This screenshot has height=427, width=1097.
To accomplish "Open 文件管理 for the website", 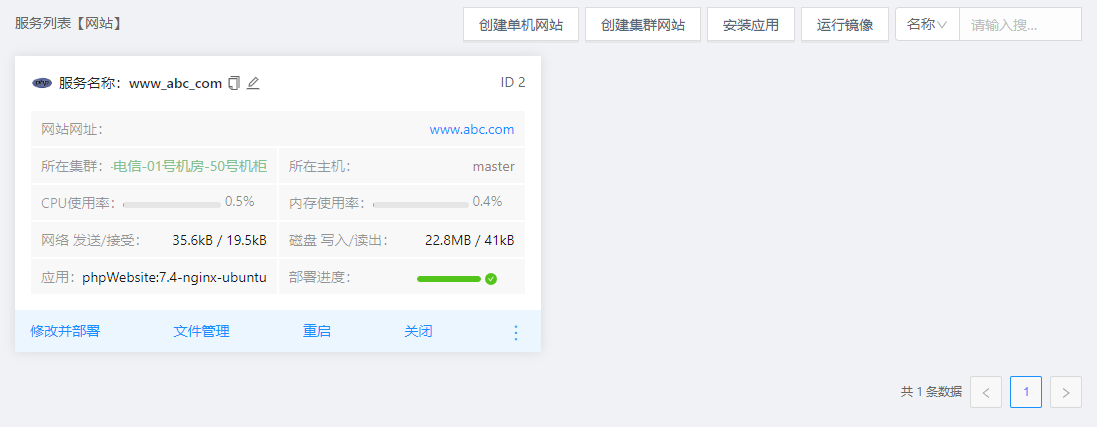I will pyautogui.click(x=201, y=331).
